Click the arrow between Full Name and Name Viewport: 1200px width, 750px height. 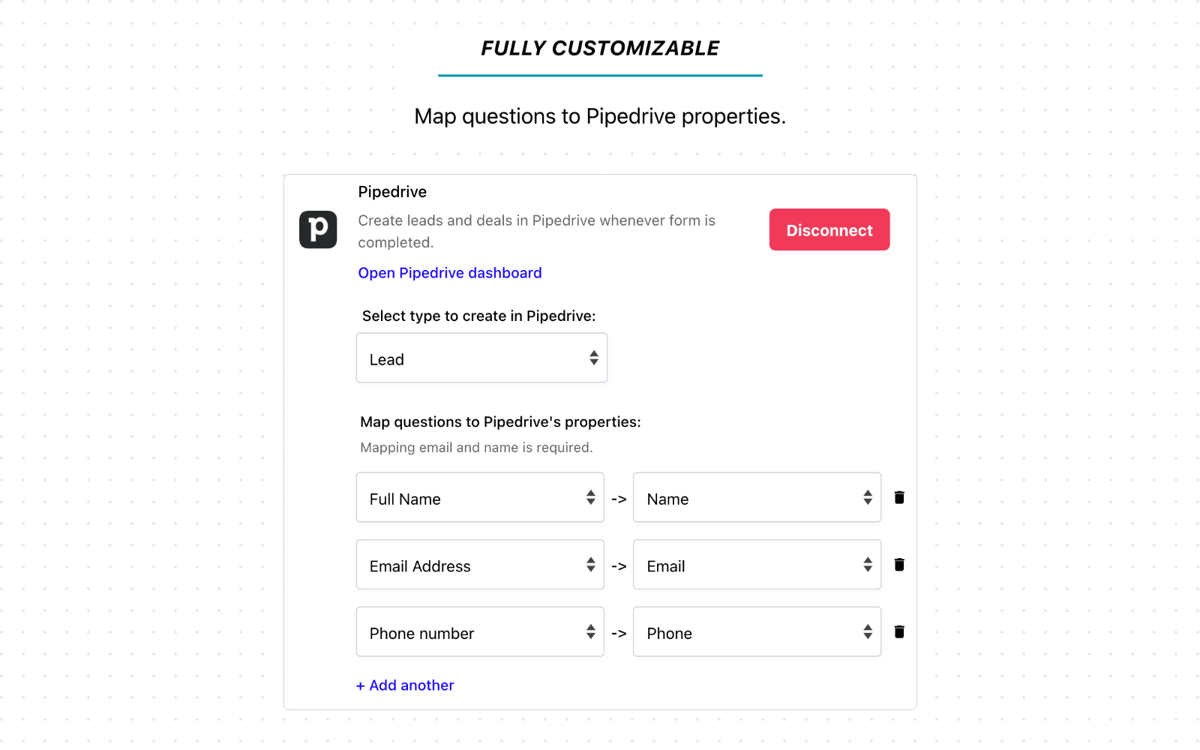618,497
